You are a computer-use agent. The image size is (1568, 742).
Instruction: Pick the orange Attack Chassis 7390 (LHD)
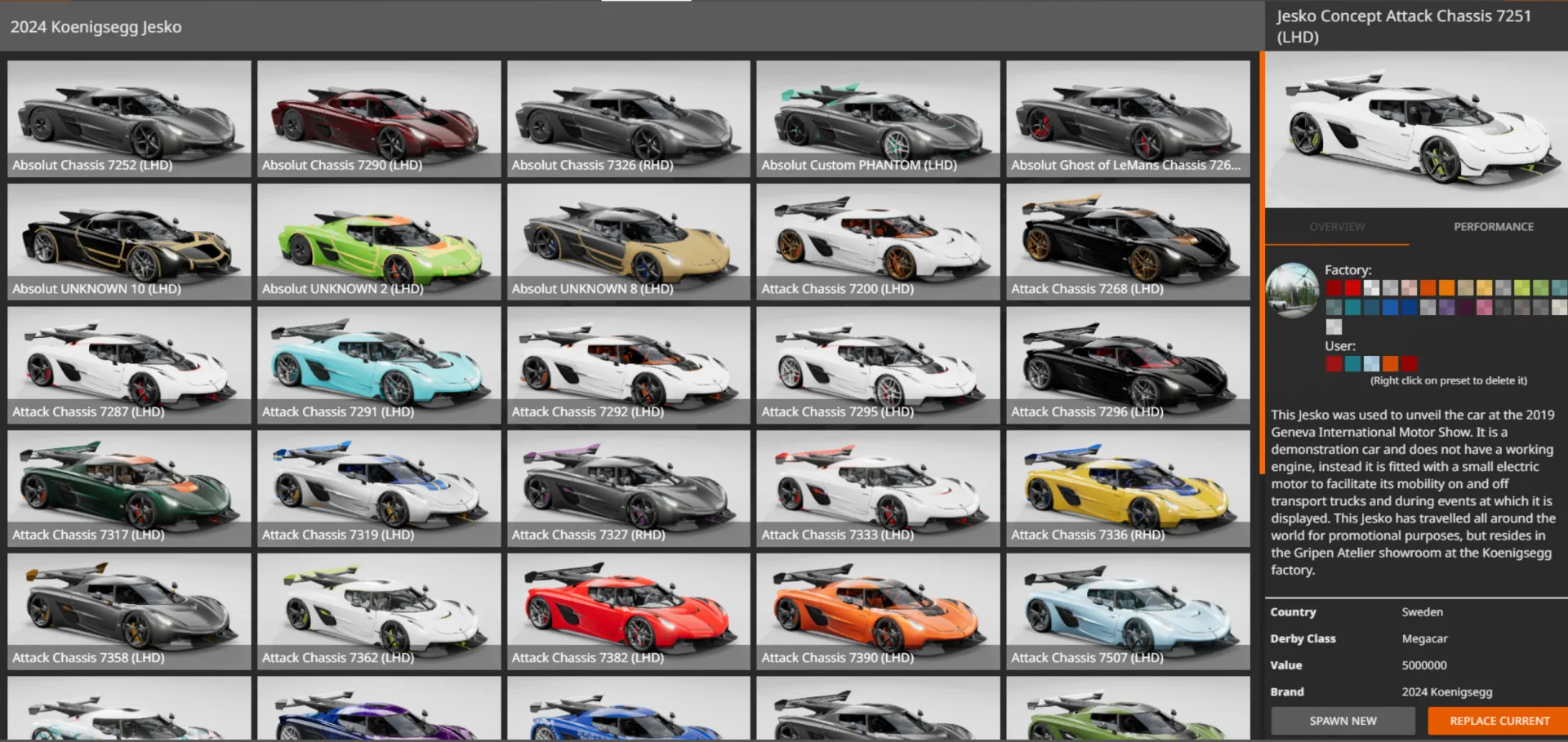[x=879, y=611]
